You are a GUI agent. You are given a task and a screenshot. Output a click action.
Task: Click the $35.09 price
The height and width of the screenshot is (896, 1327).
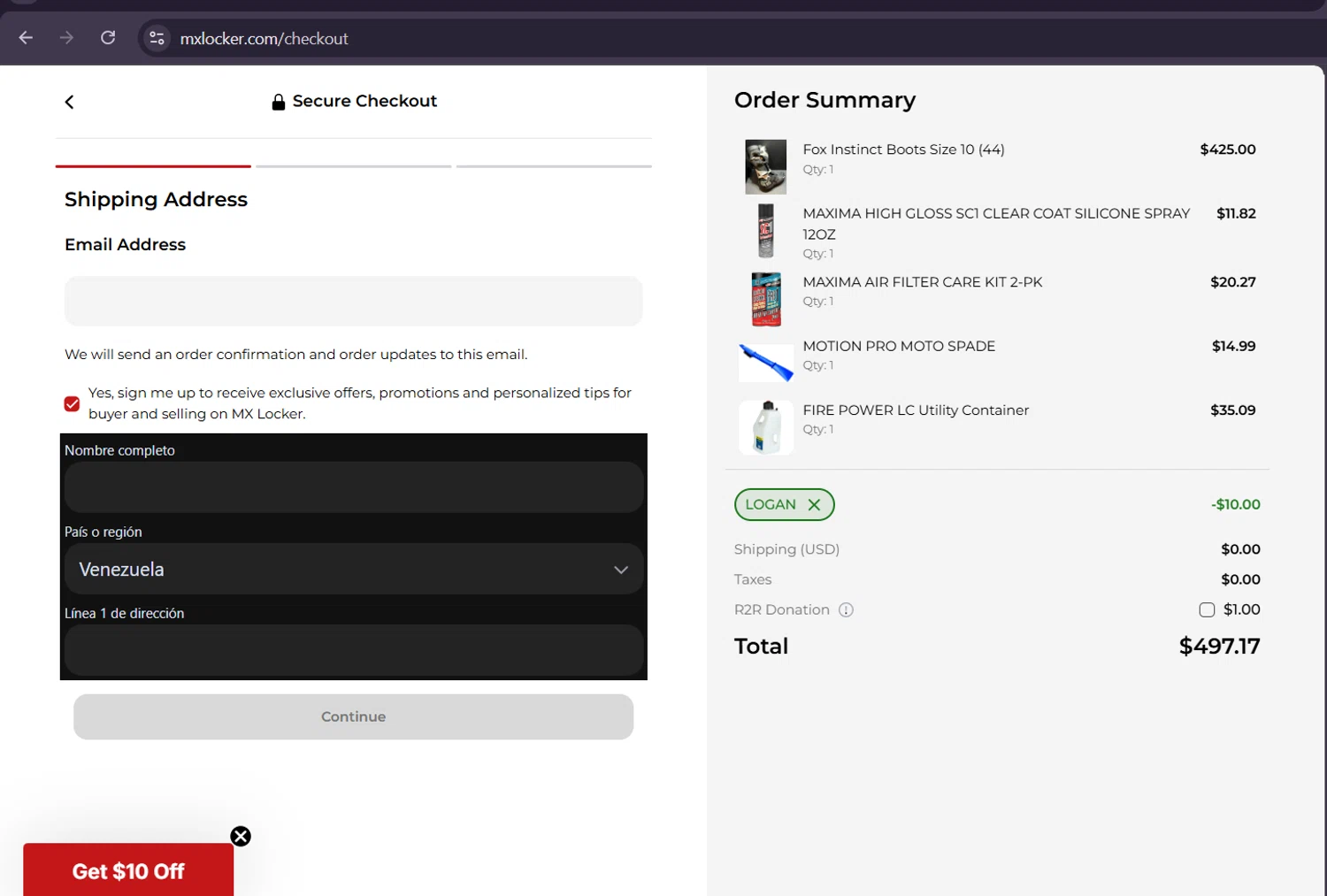(x=1232, y=410)
